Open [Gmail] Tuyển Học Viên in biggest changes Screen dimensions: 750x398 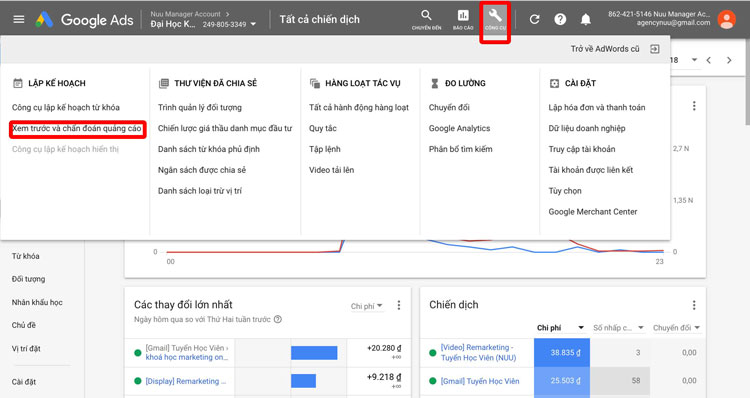pyautogui.click(x=187, y=353)
